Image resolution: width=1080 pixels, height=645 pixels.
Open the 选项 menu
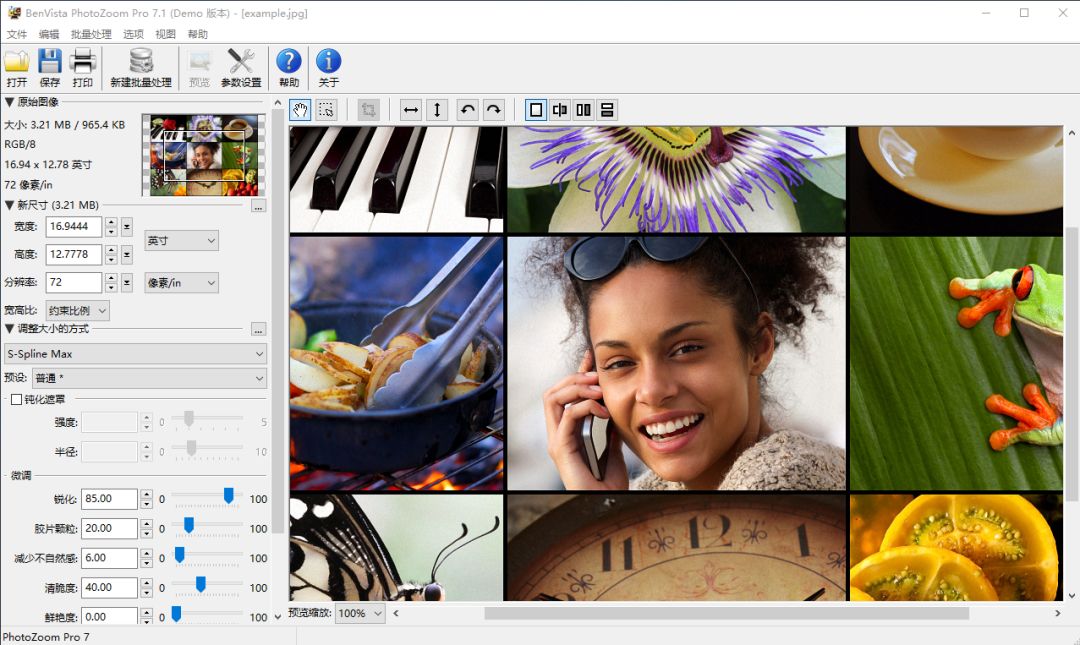[133, 34]
